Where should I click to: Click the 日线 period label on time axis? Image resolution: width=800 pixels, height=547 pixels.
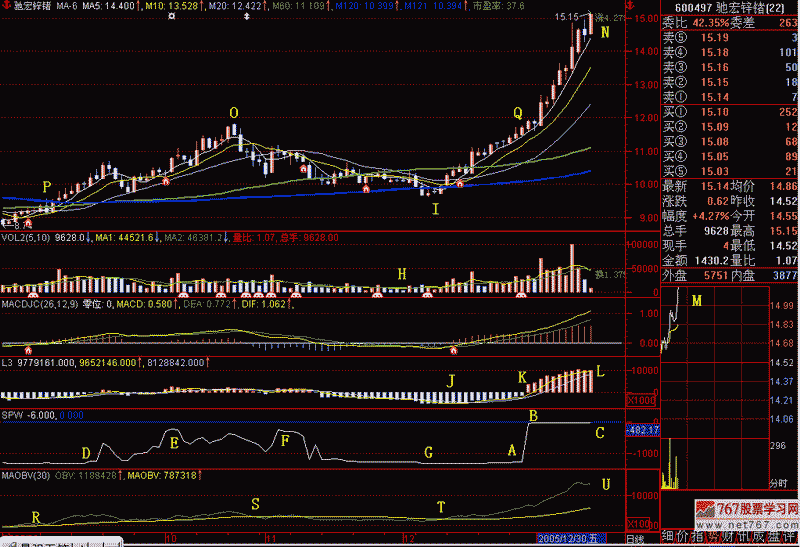pyautogui.click(x=633, y=538)
